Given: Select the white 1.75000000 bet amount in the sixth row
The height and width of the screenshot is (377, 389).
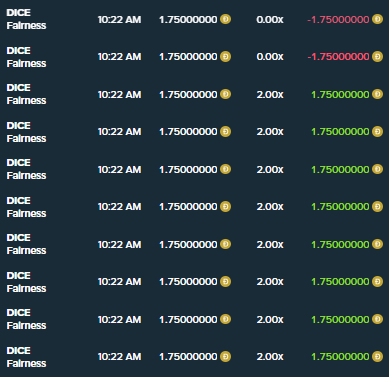Looking at the screenshot, I should coord(188,207).
